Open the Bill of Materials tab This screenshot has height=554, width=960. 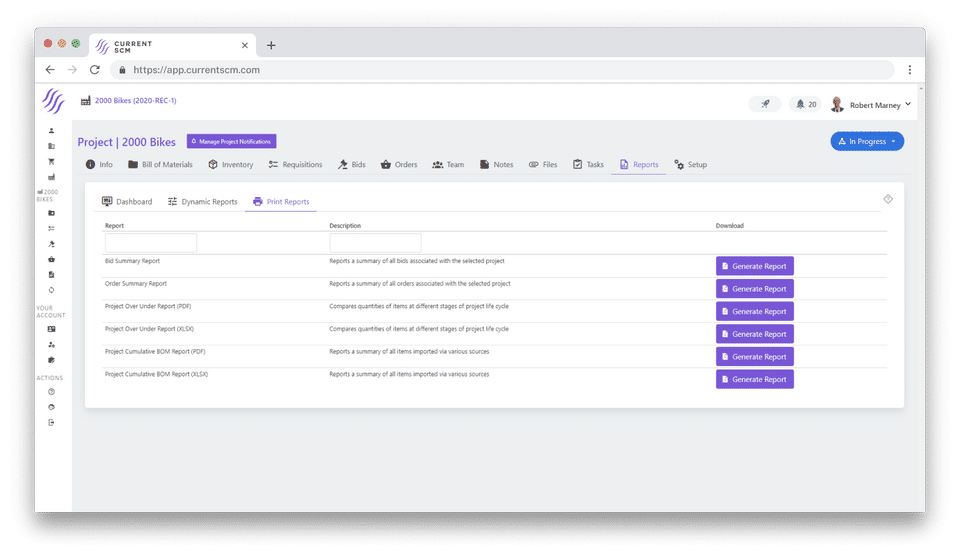[160, 165]
